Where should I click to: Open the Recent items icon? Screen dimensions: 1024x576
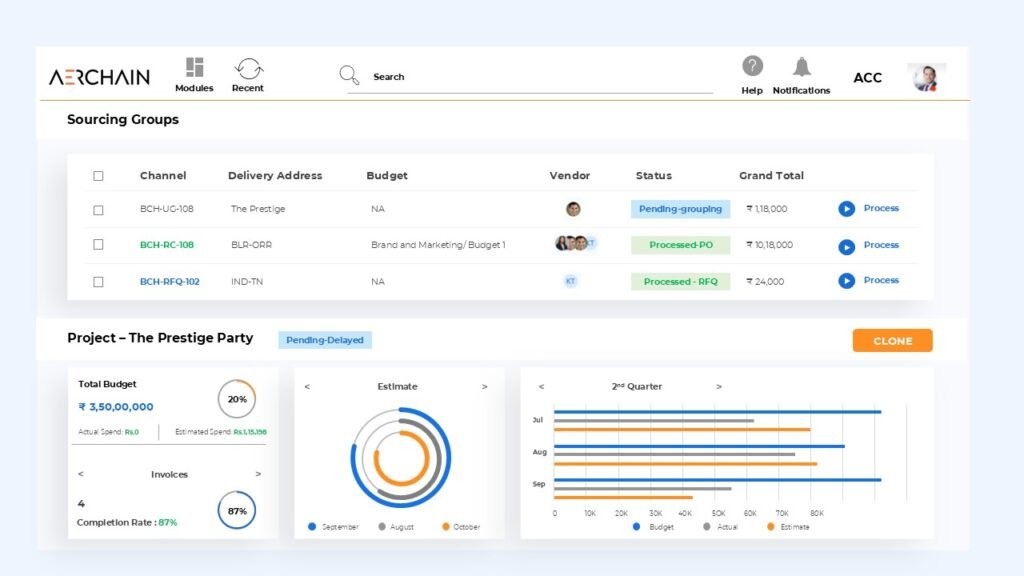(x=248, y=68)
